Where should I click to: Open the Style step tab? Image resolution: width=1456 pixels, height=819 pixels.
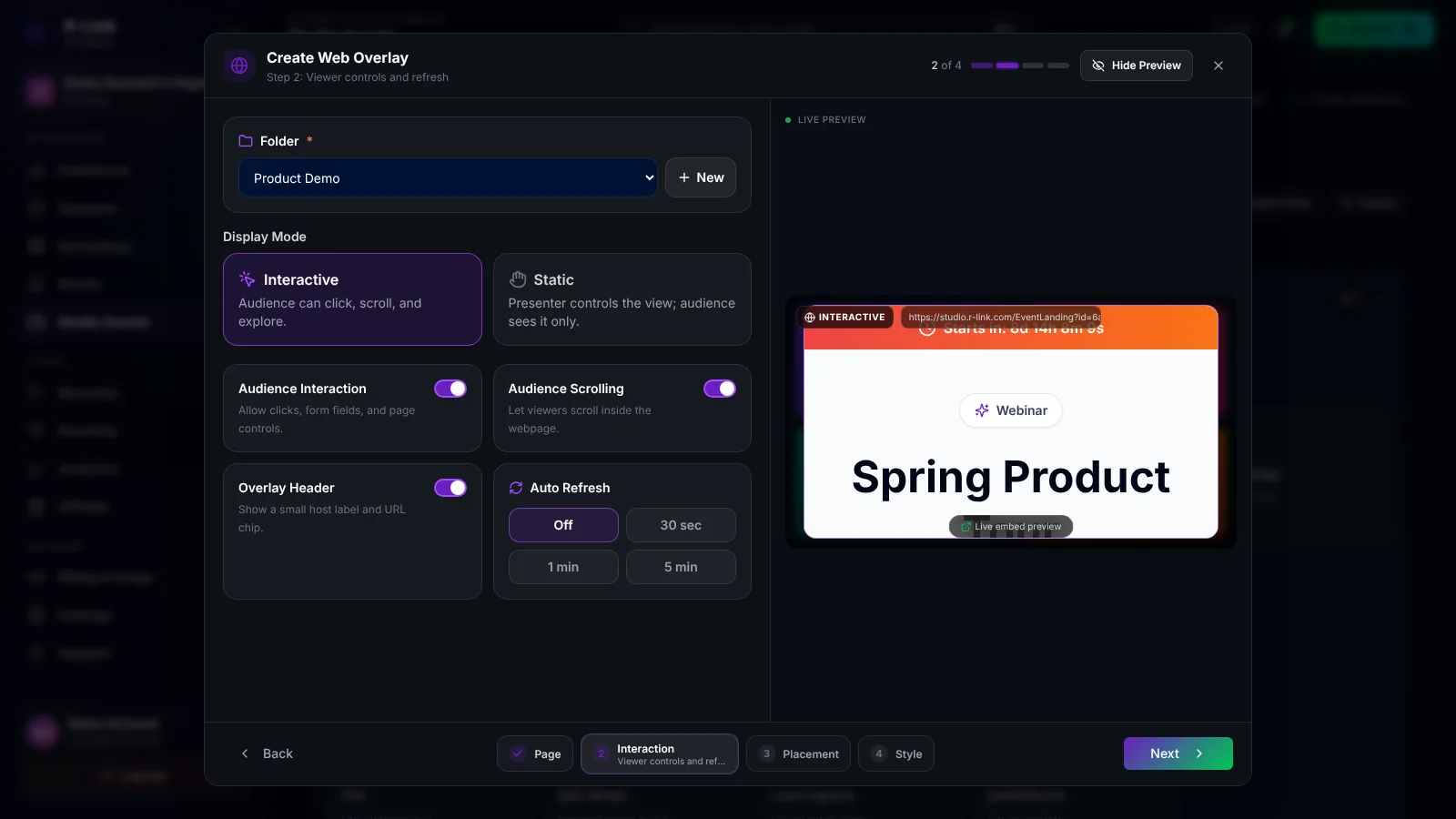(x=896, y=753)
